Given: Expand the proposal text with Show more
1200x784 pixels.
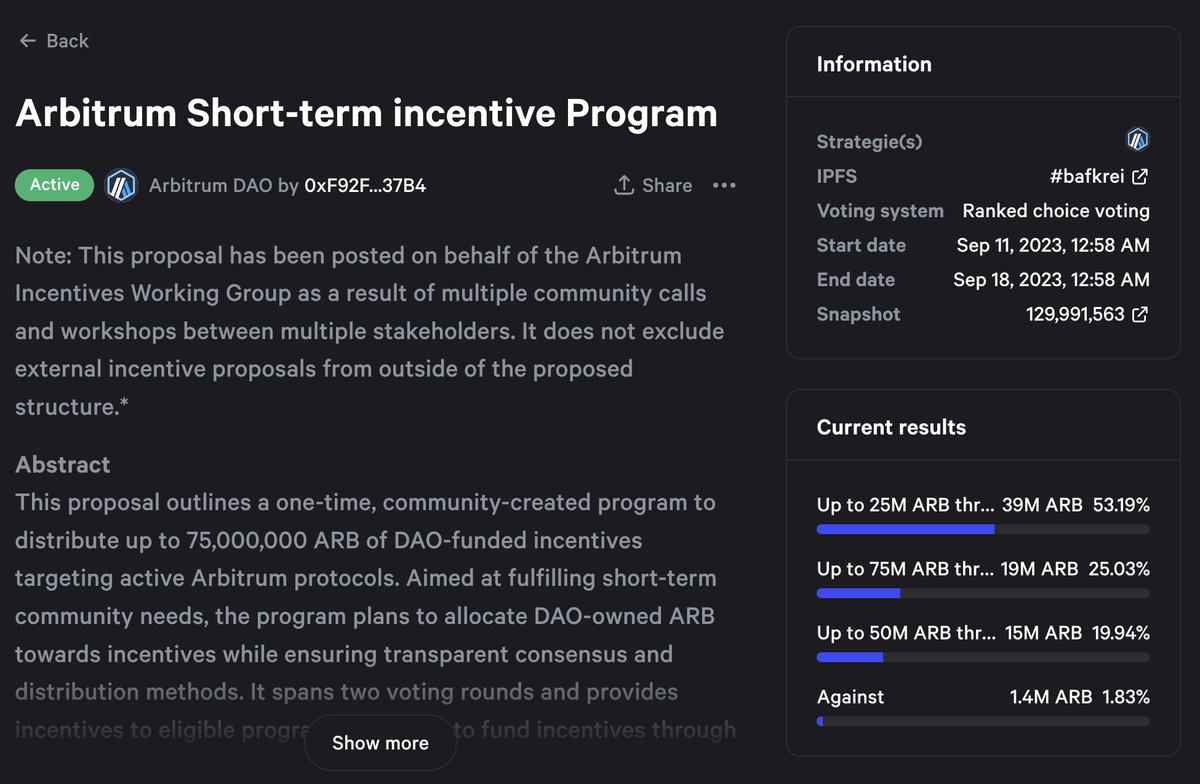Looking at the screenshot, I should pyautogui.click(x=380, y=743).
